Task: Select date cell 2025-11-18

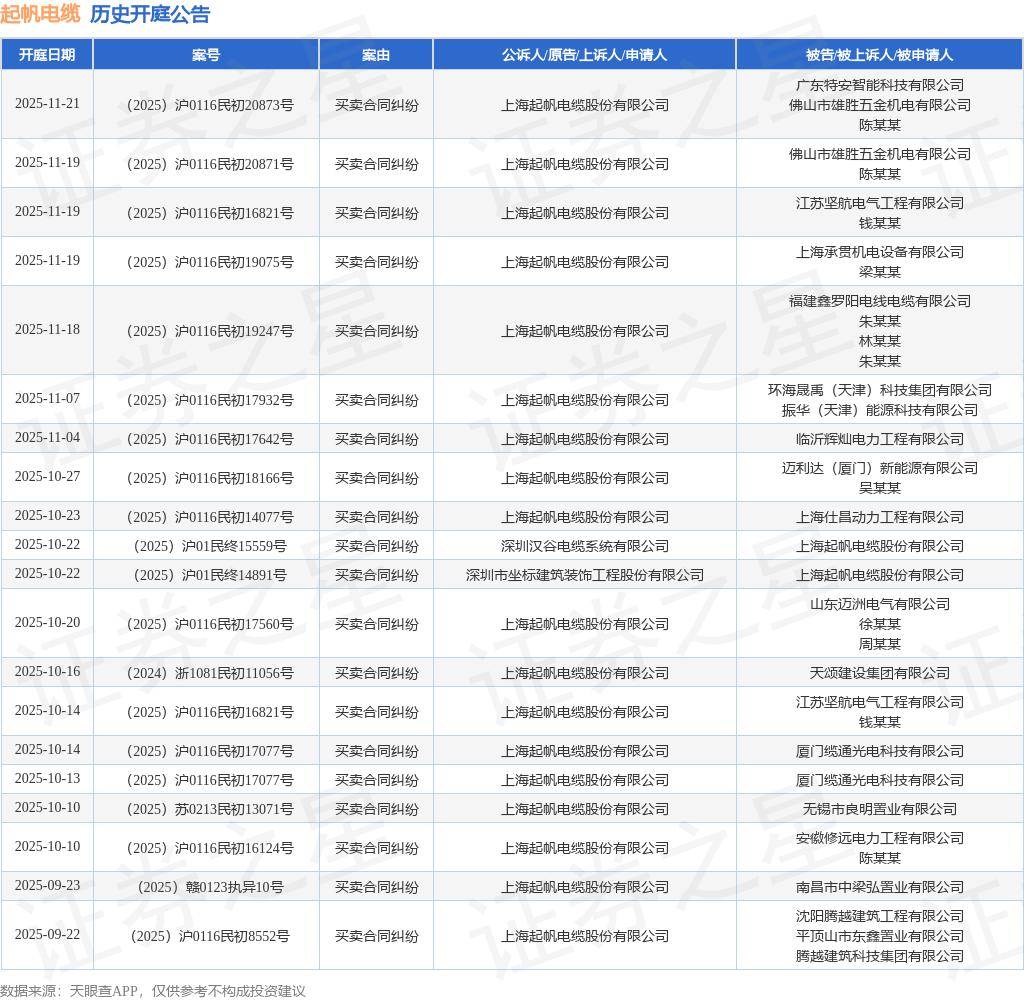Action: tap(47, 329)
